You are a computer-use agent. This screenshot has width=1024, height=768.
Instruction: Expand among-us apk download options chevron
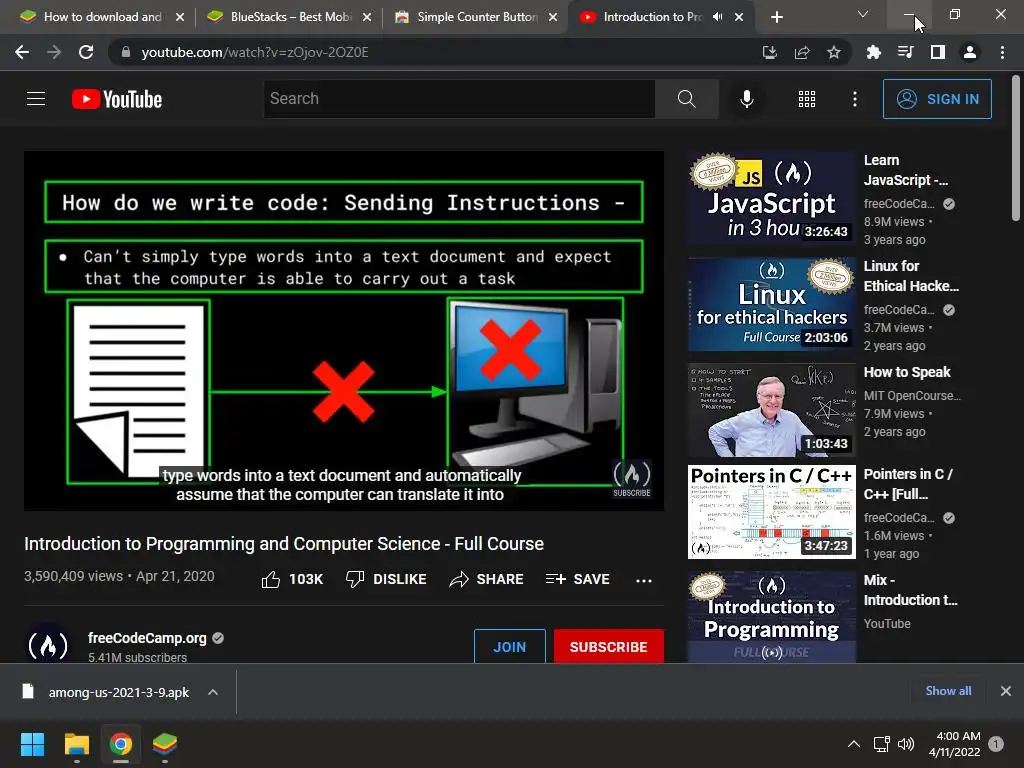pos(213,692)
